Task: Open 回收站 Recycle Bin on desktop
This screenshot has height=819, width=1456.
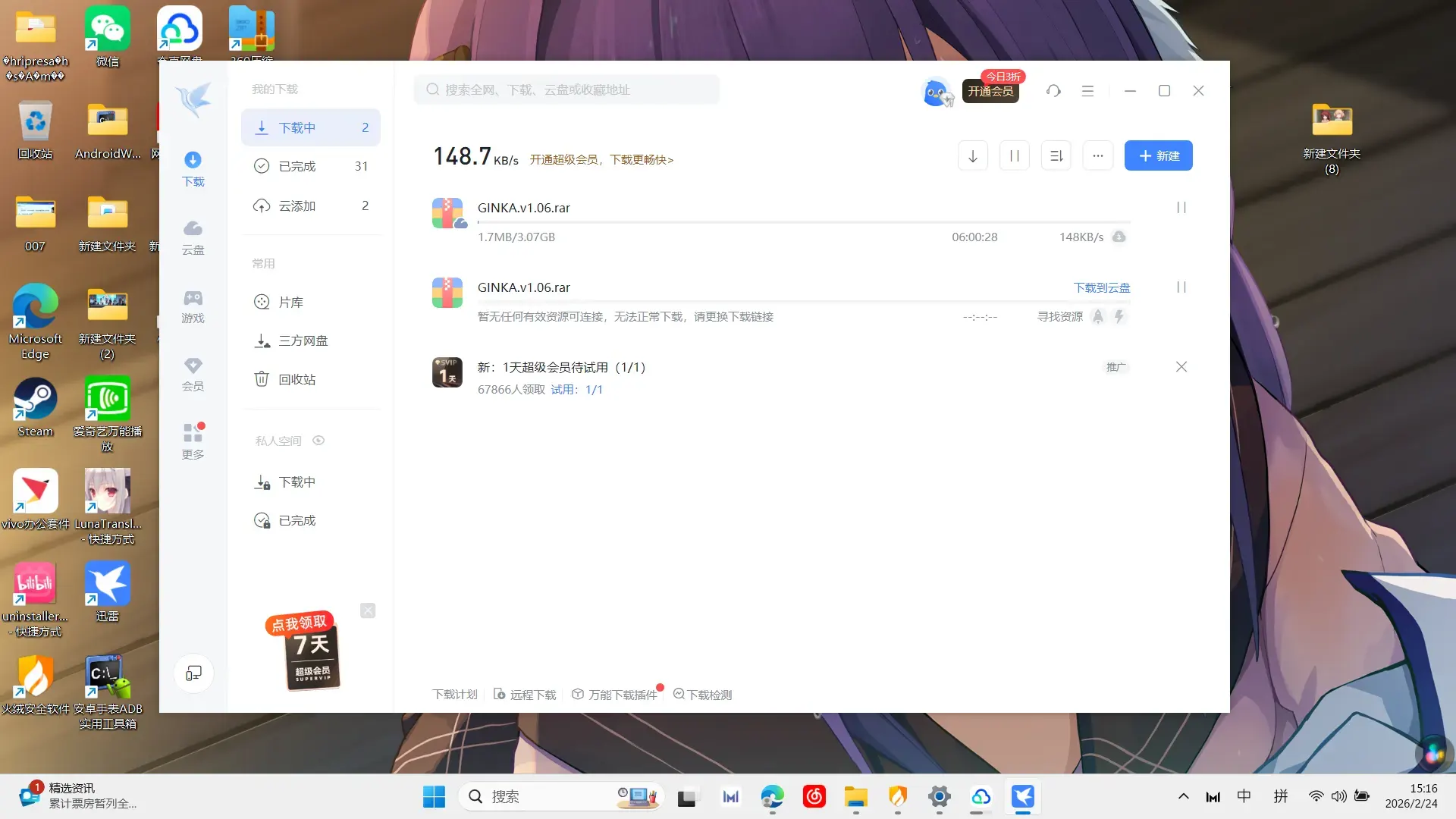Action: [36, 130]
